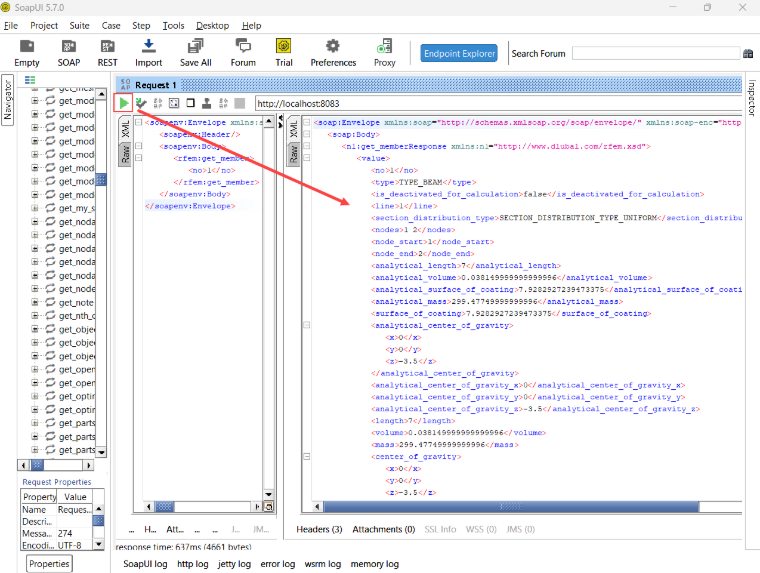This screenshot has height=573, width=760.
Task: Click the split-pane arrows between request and response
Action: (280, 121)
